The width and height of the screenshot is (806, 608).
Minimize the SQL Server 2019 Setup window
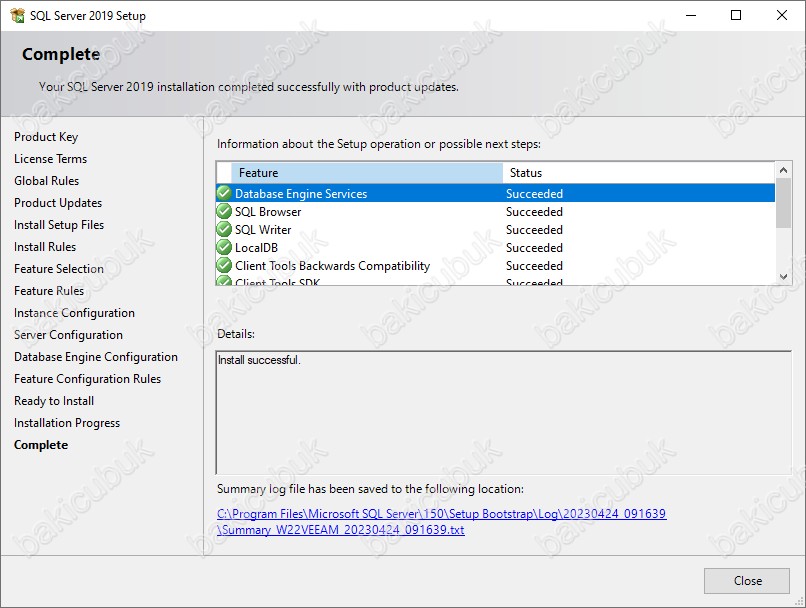(691, 15)
